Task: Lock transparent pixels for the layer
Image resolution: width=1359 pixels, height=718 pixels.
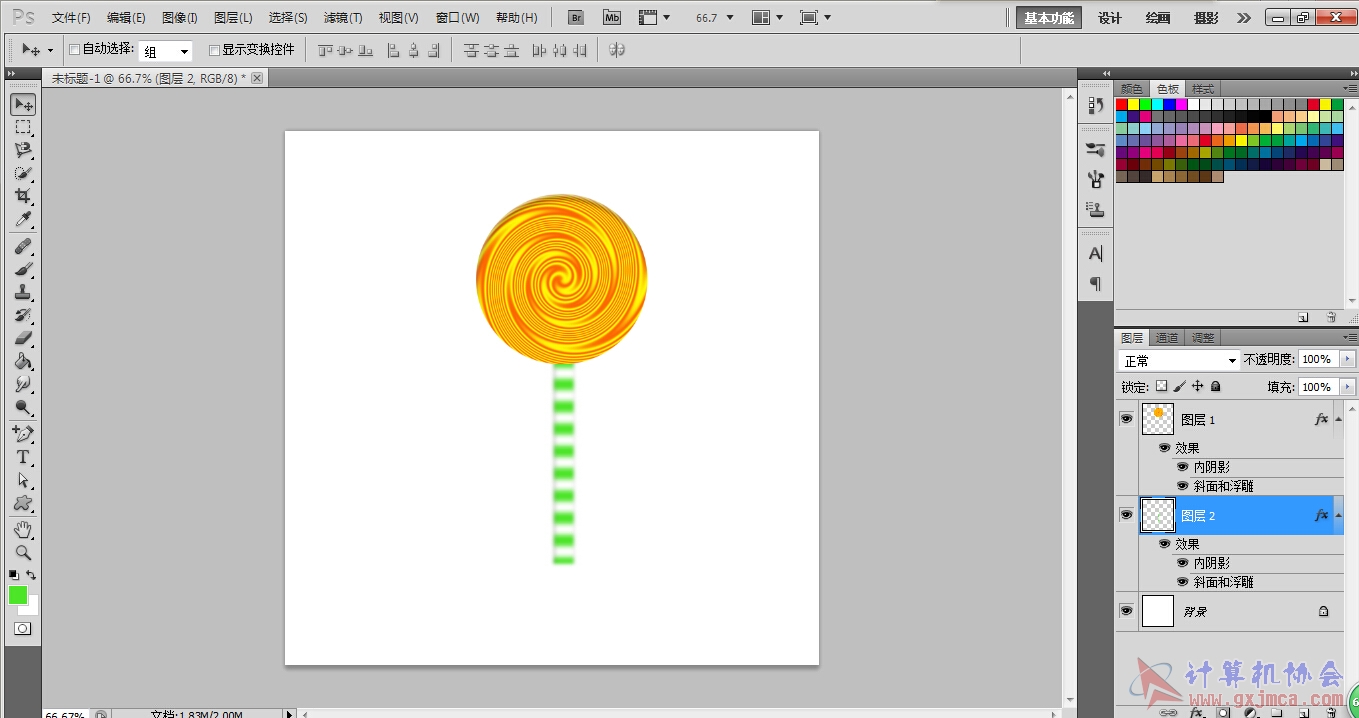Action: [1161, 386]
